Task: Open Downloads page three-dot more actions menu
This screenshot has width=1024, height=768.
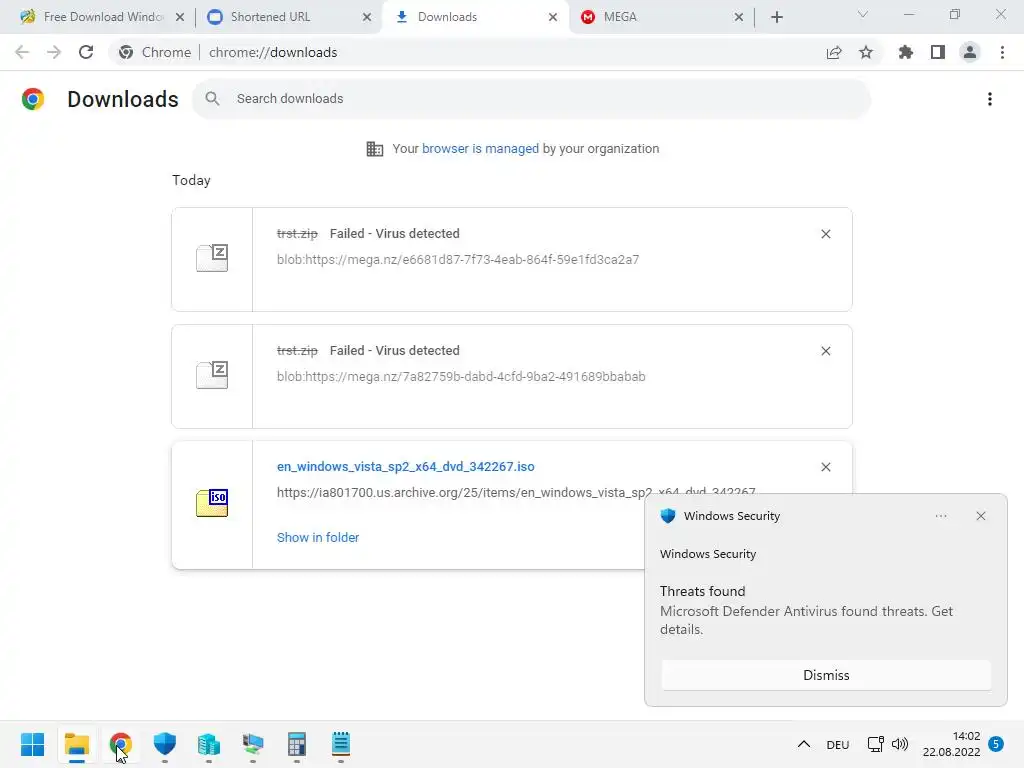Action: [x=990, y=99]
